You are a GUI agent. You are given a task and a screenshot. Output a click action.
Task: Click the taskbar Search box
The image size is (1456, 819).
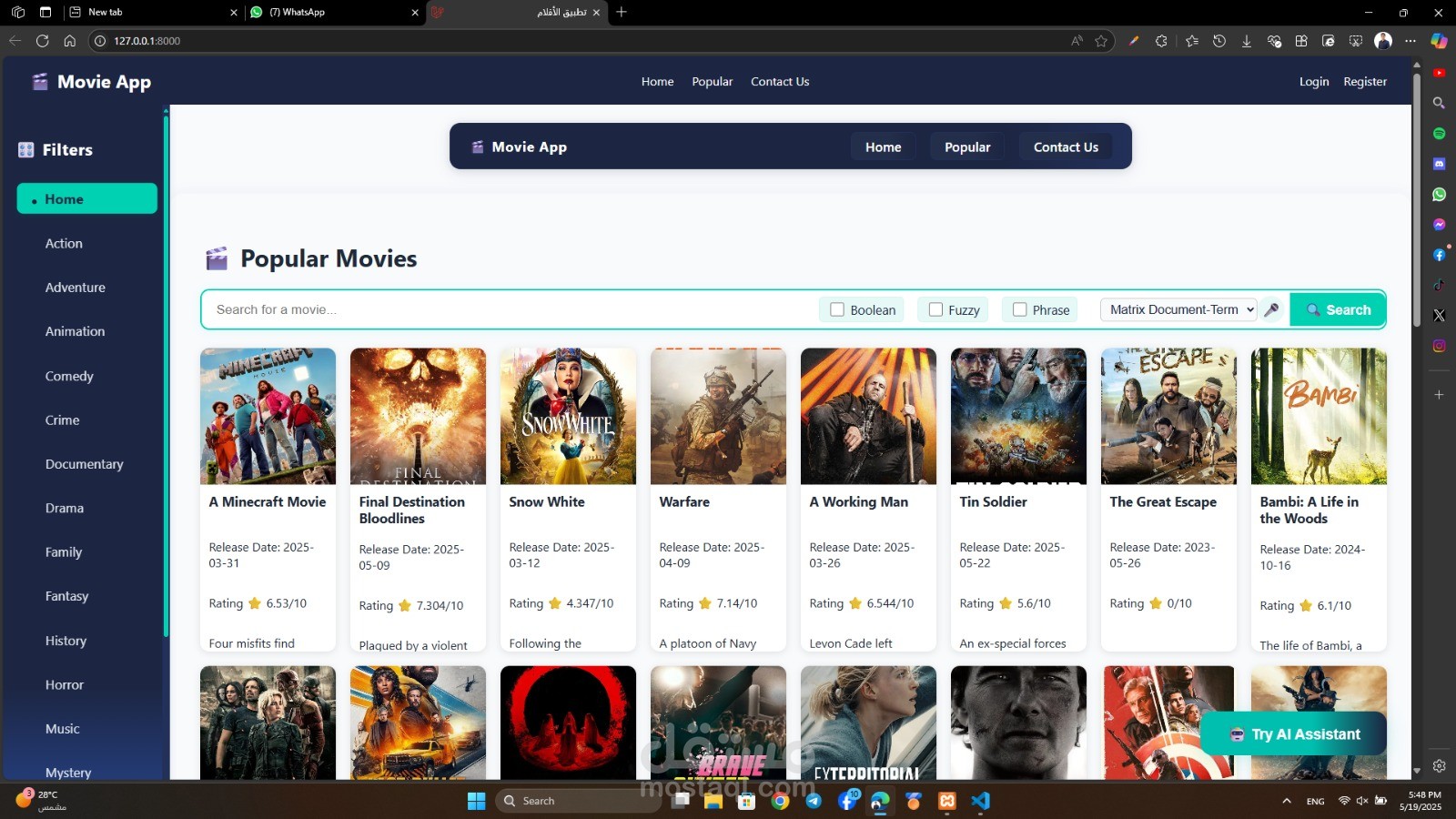click(579, 801)
